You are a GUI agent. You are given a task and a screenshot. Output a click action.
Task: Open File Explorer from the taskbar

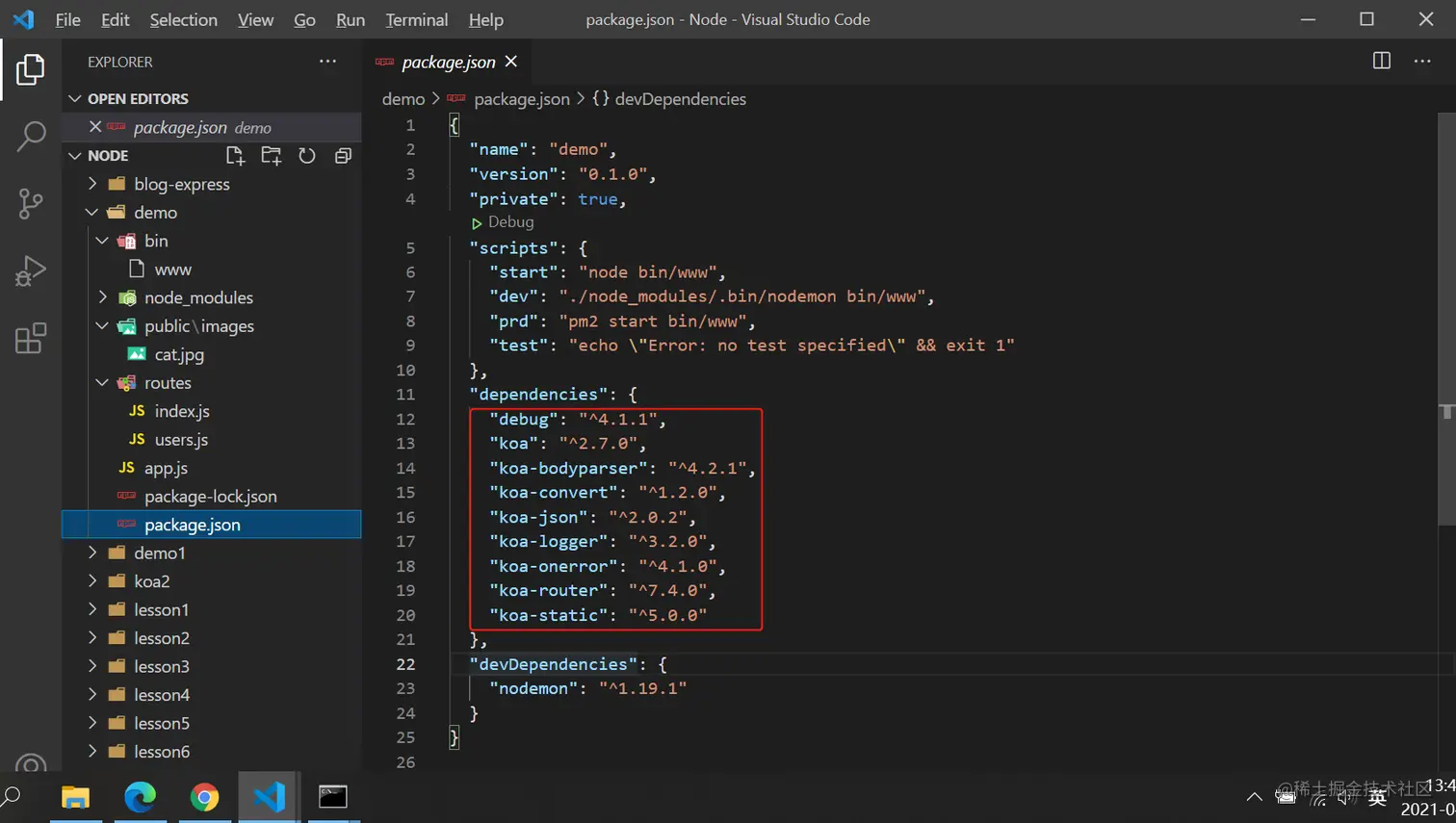(x=75, y=797)
